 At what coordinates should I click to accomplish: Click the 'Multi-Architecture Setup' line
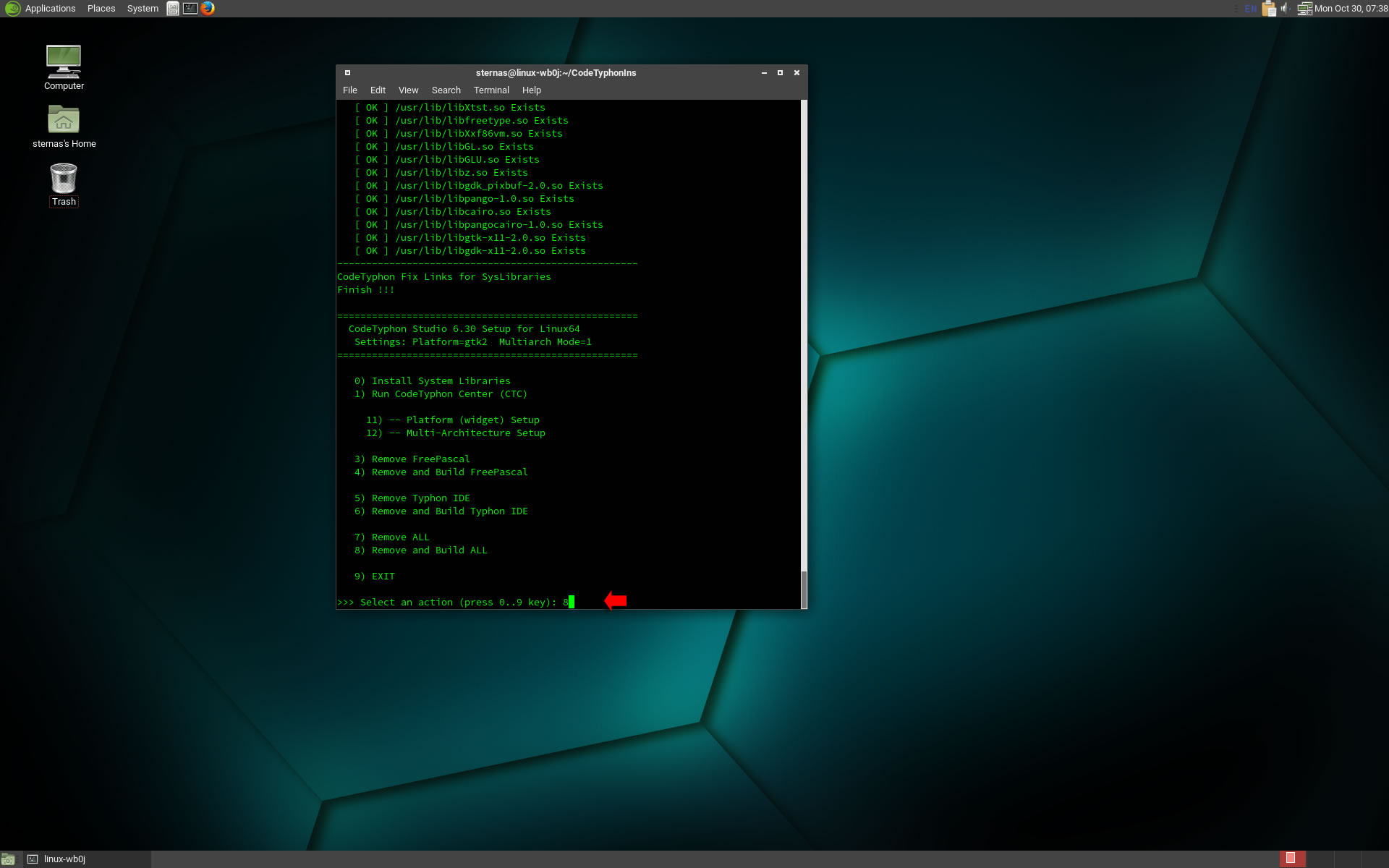point(456,433)
